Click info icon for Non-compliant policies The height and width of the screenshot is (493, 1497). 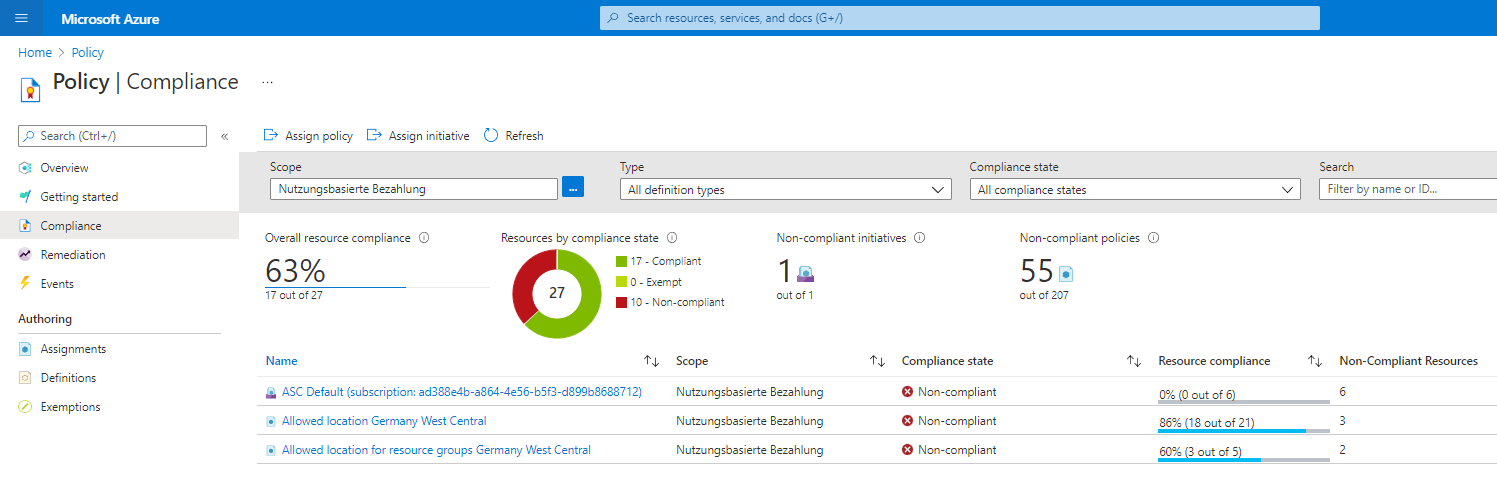[x=1153, y=238]
